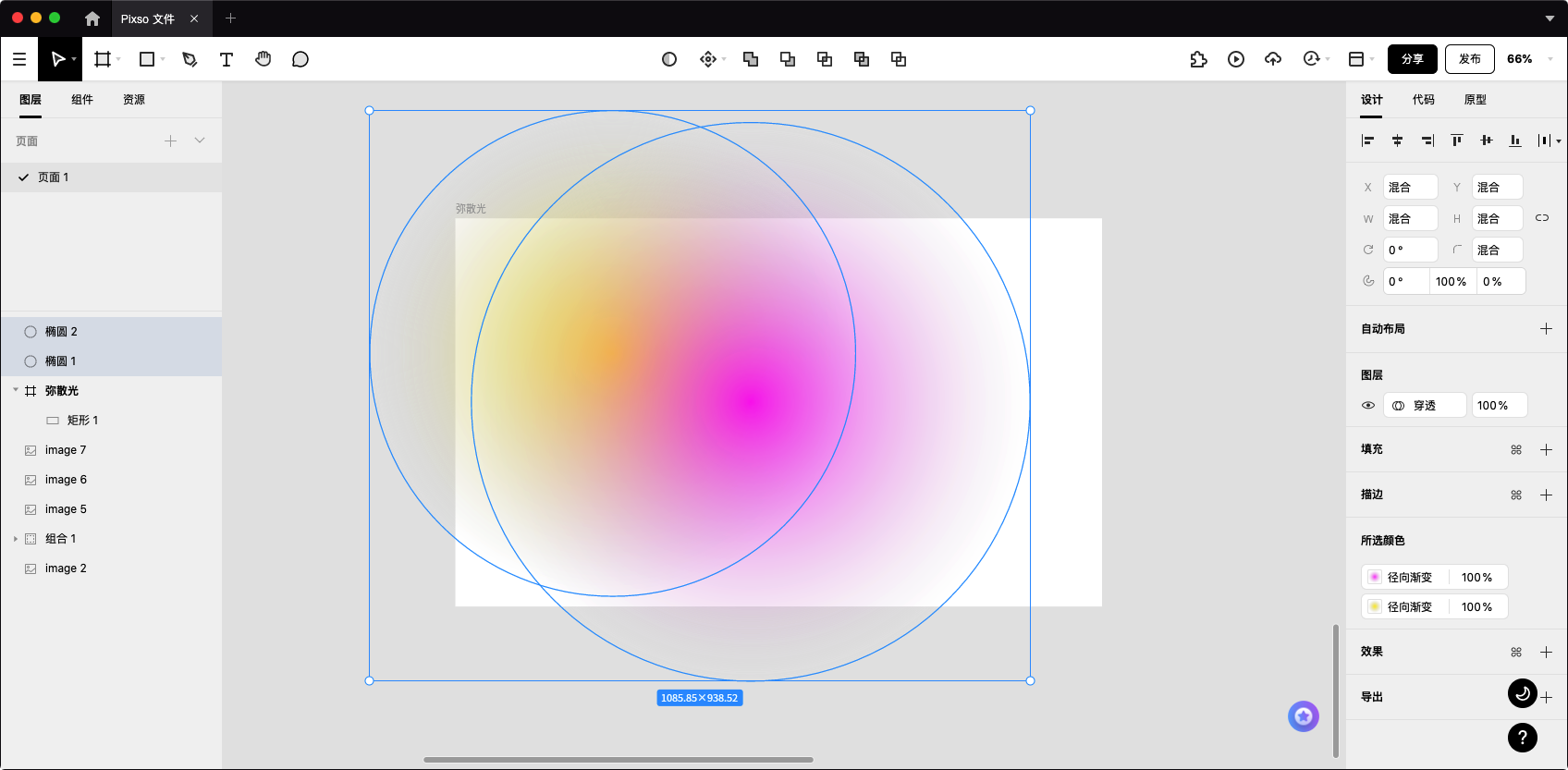Align selection to left edge
Screen dimensions: 1568x770
1368,141
